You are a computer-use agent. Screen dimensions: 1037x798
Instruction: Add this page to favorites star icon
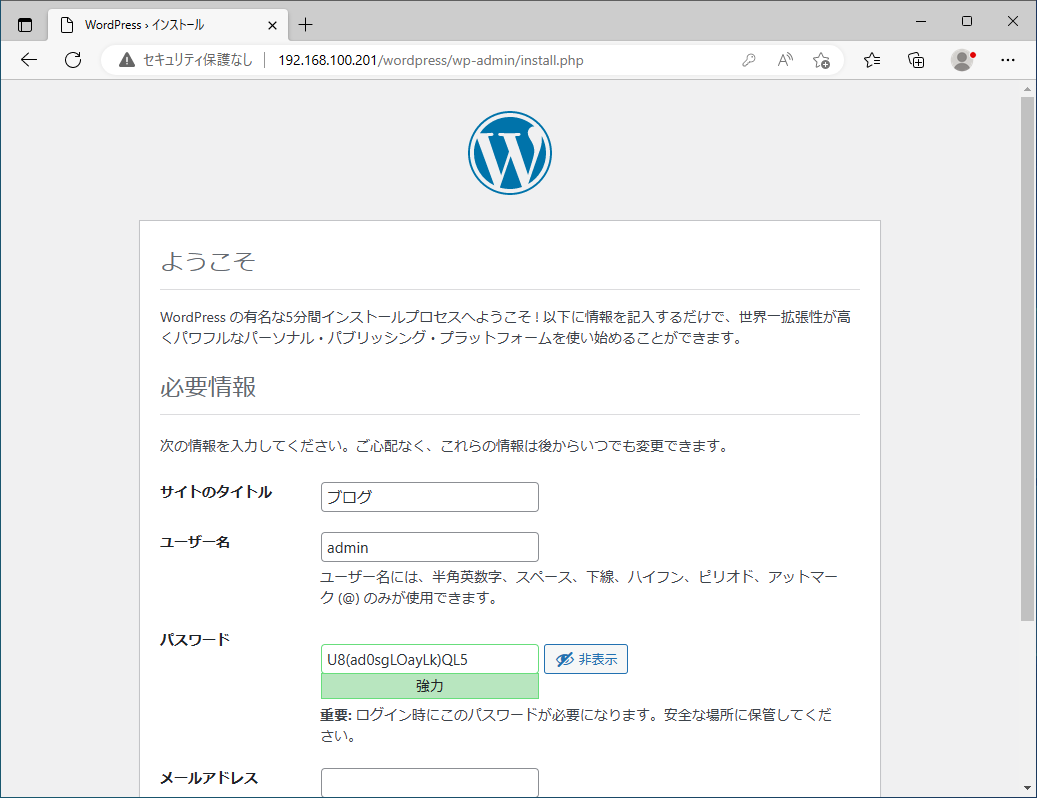pos(821,60)
